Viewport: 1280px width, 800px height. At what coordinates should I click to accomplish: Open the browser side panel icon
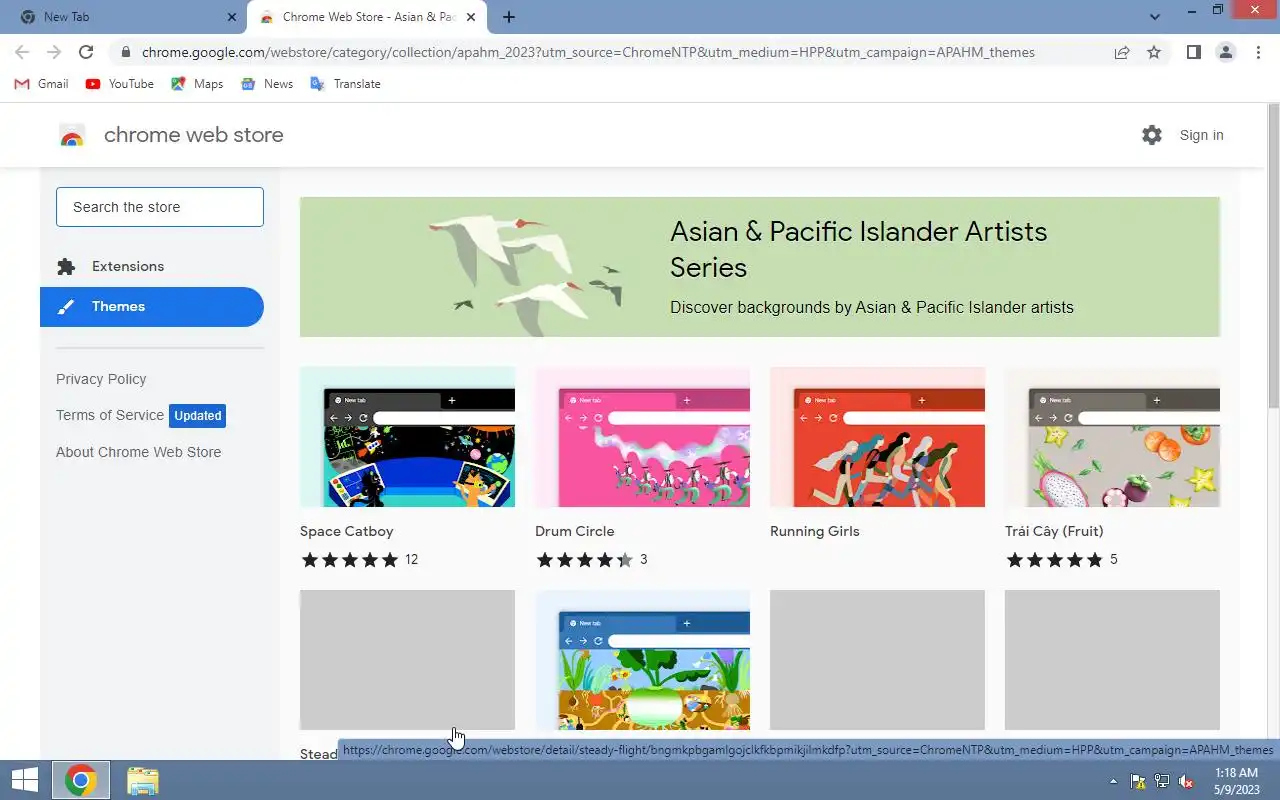pos(1193,52)
